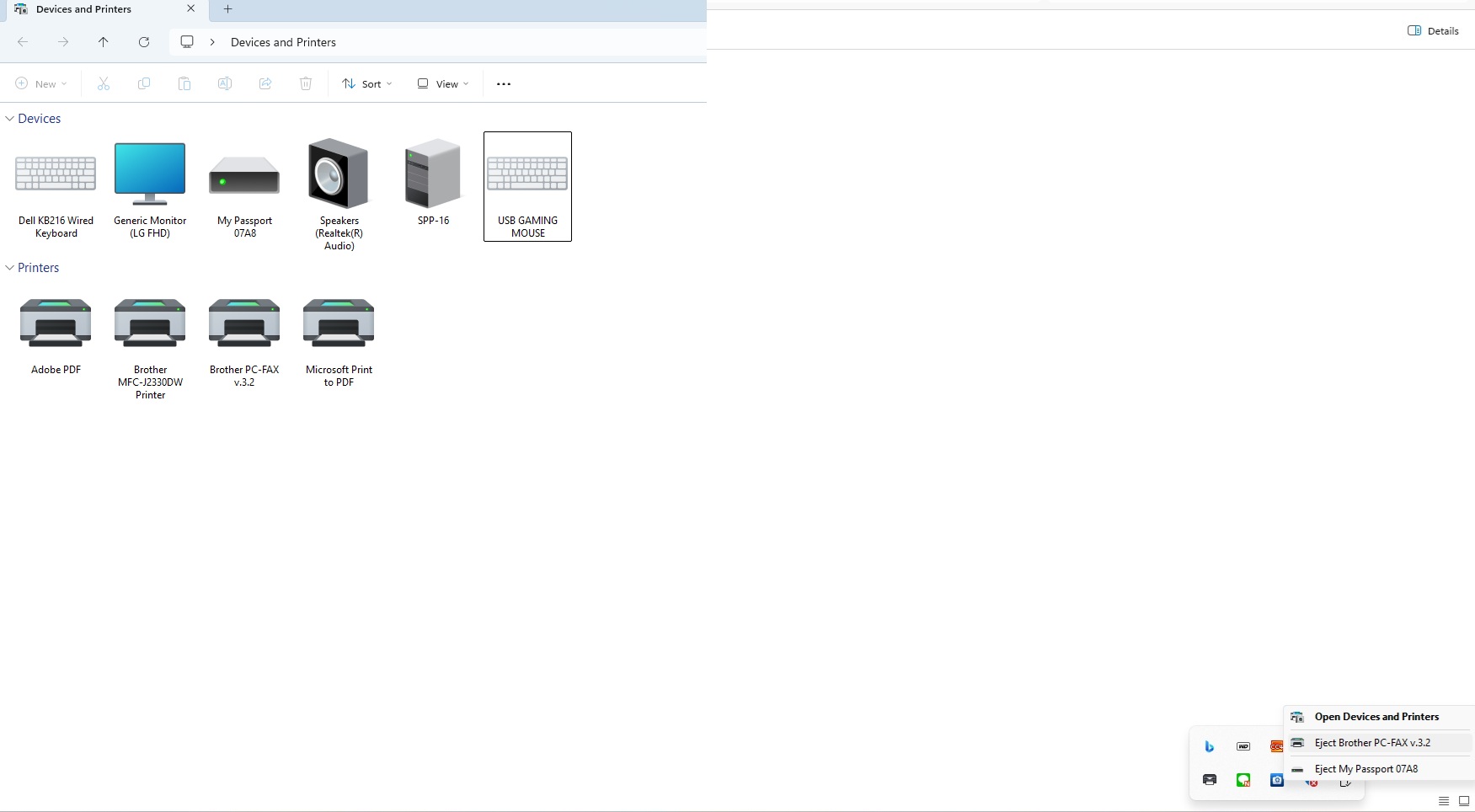The height and width of the screenshot is (812, 1475).
Task: Select the USB GAMING MOUSE device
Action: point(527,187)
